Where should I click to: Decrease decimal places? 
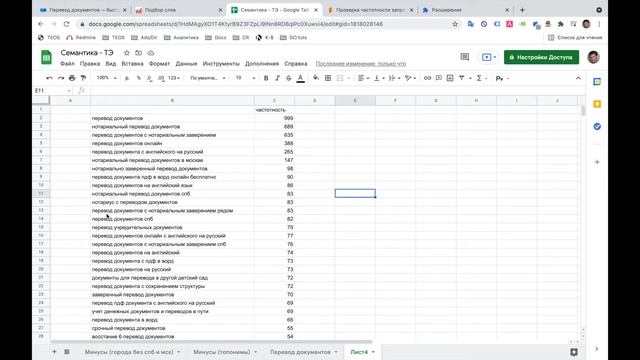[149, 78]
